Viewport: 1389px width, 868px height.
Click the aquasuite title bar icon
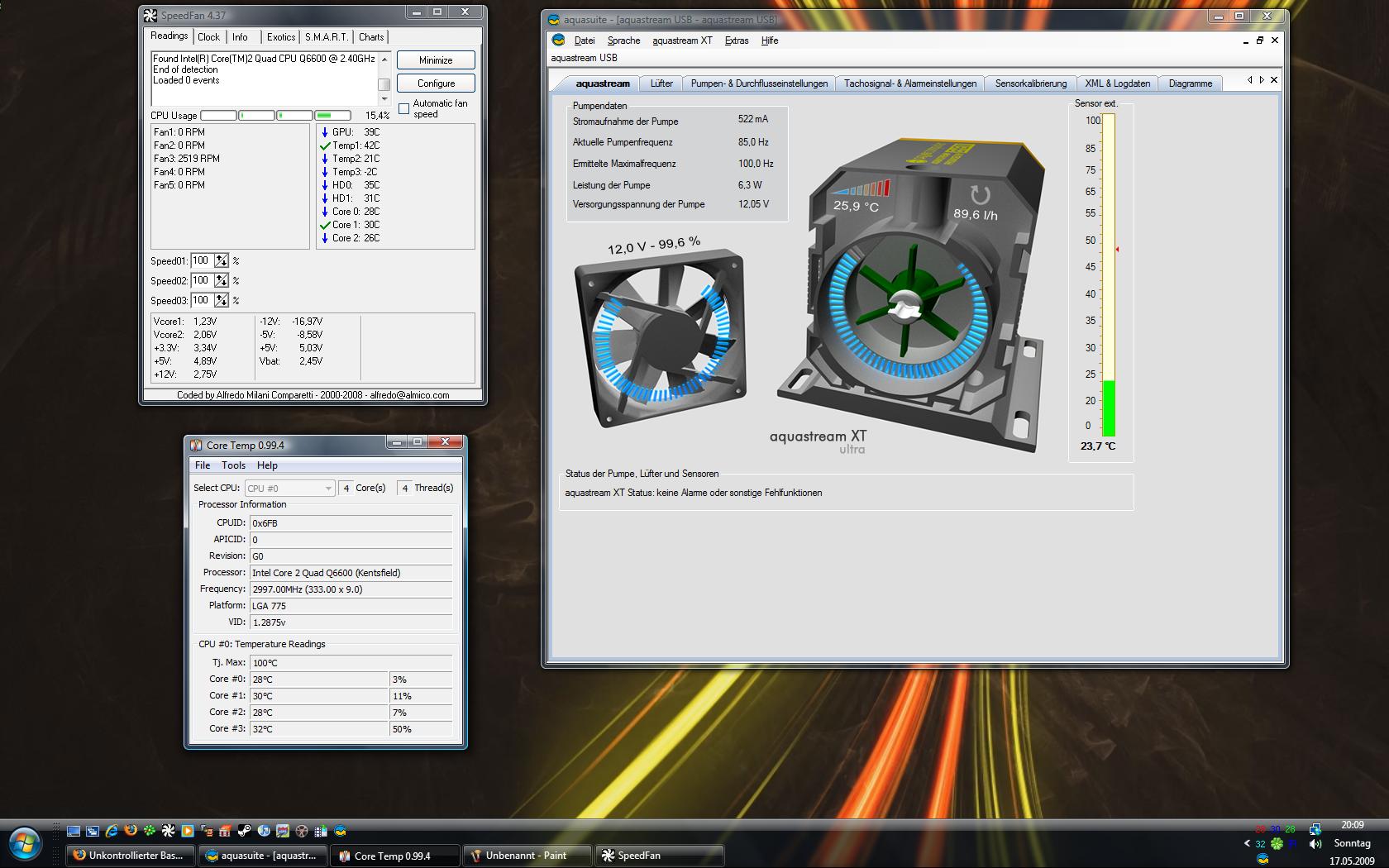pos(554,20)
